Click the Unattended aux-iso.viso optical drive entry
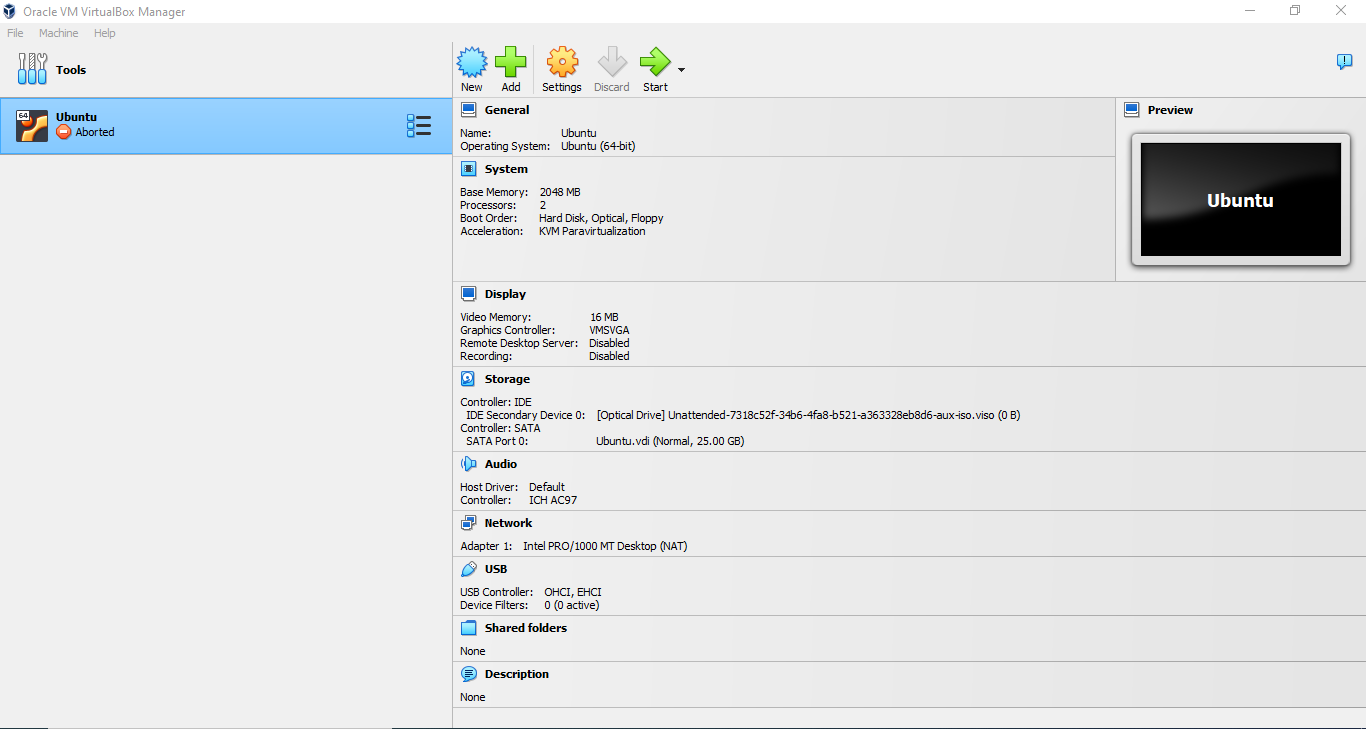Viewport: 1366px width, 729px height. tap(808, 415)
